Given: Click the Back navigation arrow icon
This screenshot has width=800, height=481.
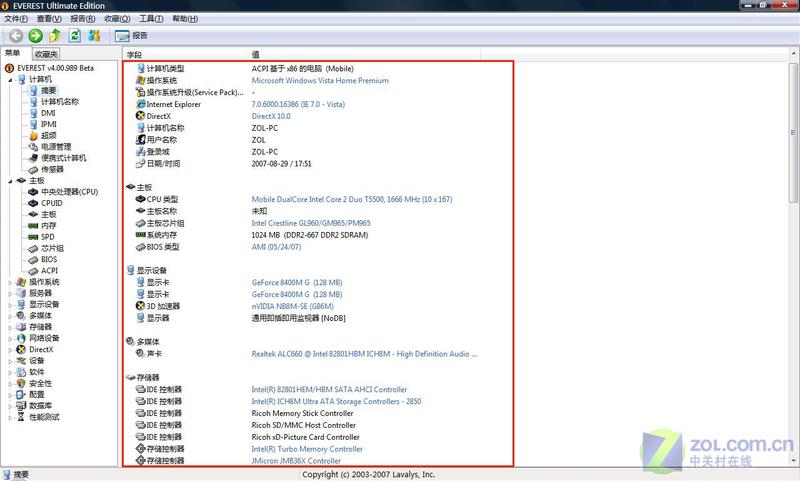Looking at the screenshot, I should click(16, 35).
